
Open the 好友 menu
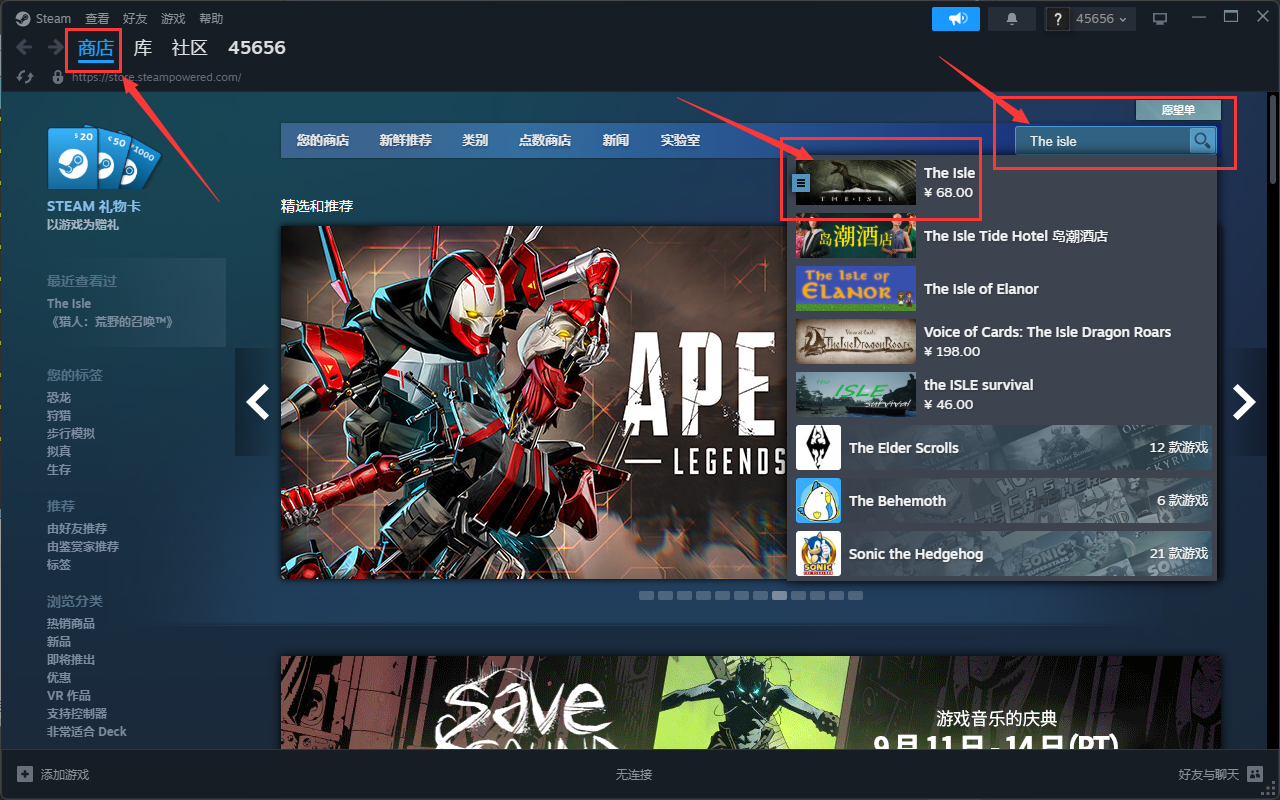point(135,18)
